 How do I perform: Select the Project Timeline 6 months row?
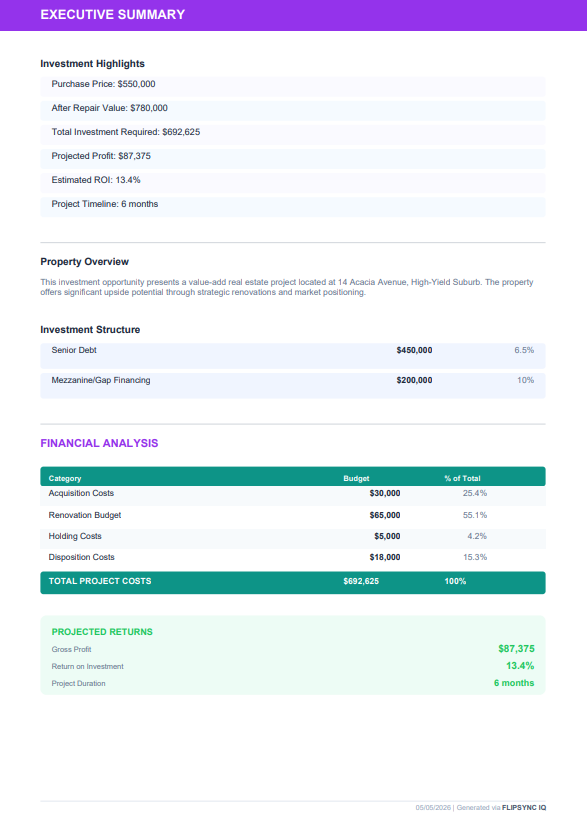point(293,206)
